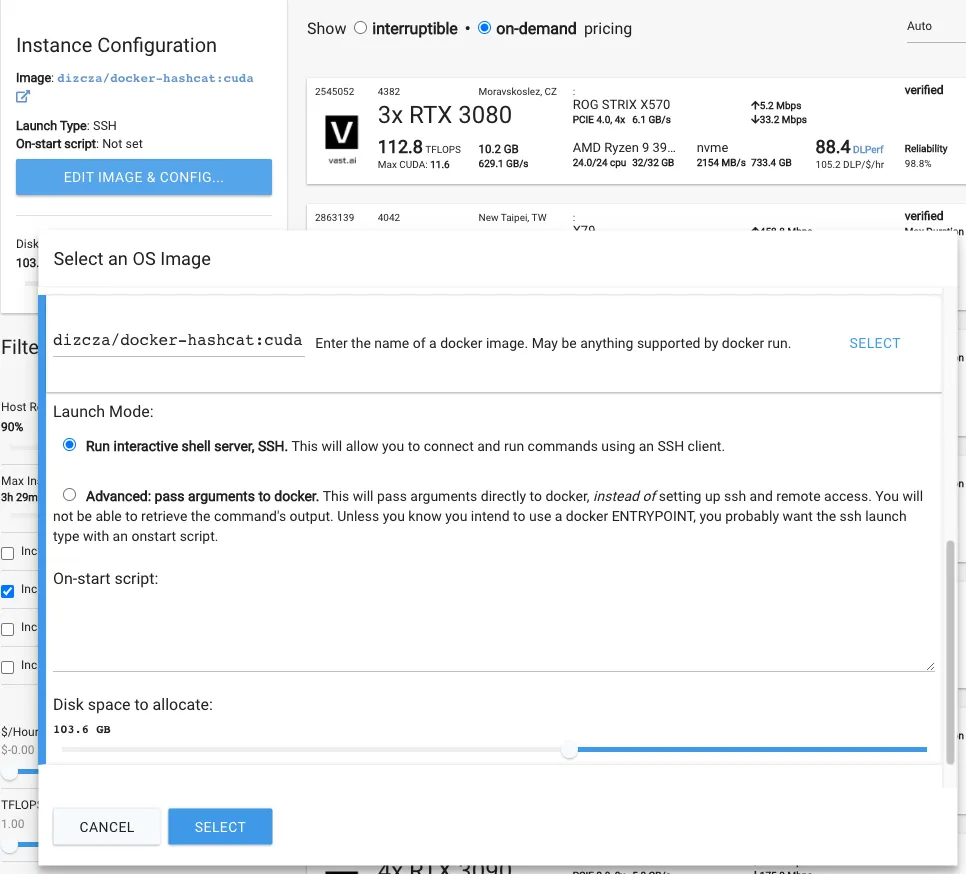Screen dimensions: 966x874
Task: Click the DLPerf link on the first listing
Action: pyautogui.click(x=868, y=150)
